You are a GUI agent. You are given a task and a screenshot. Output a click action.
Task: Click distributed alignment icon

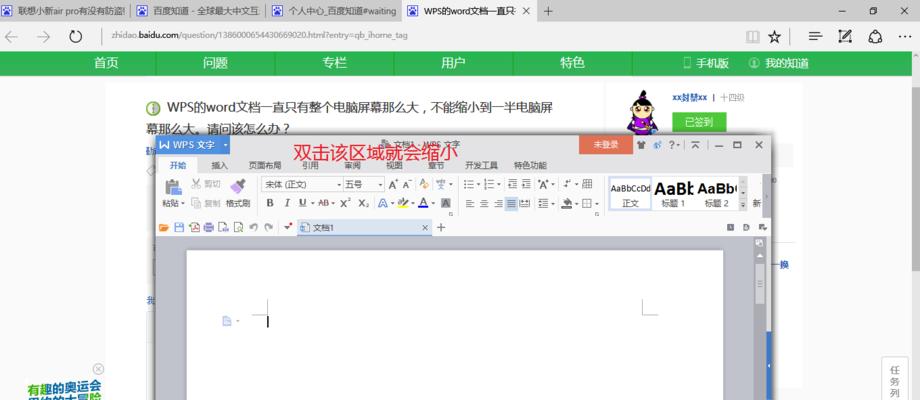pos(525,204)
